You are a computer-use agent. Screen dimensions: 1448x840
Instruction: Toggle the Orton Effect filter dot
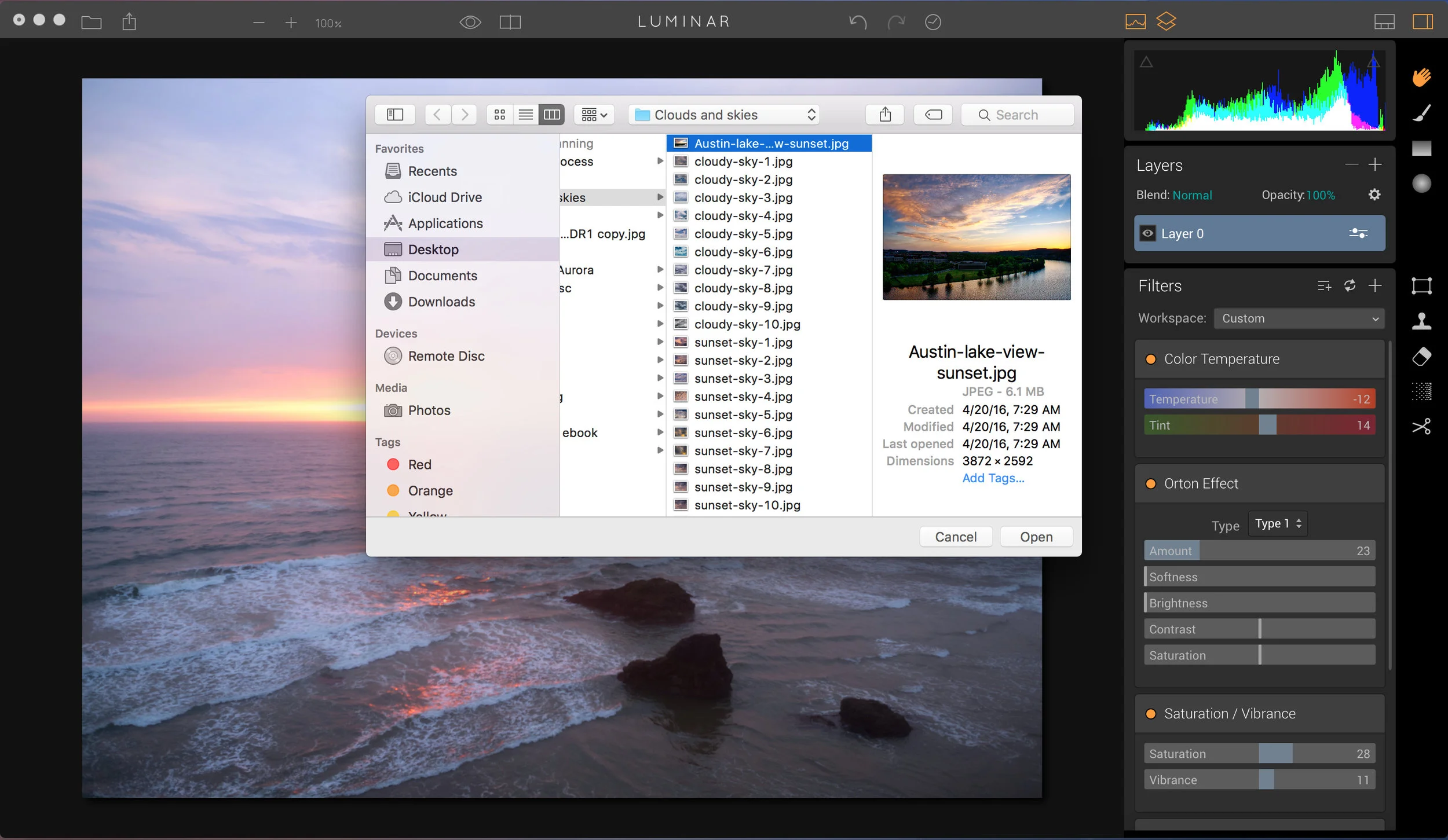click(x=1151, y=483)
